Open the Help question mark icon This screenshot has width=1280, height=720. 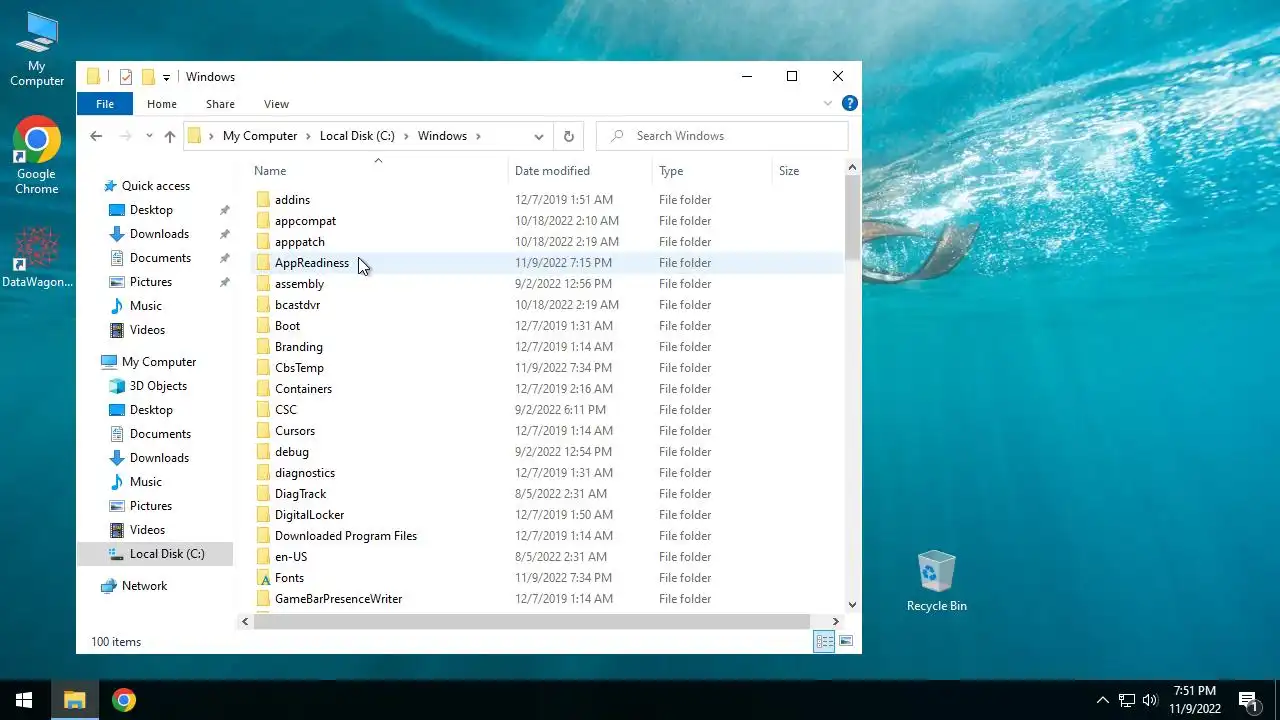coord(849,103)
